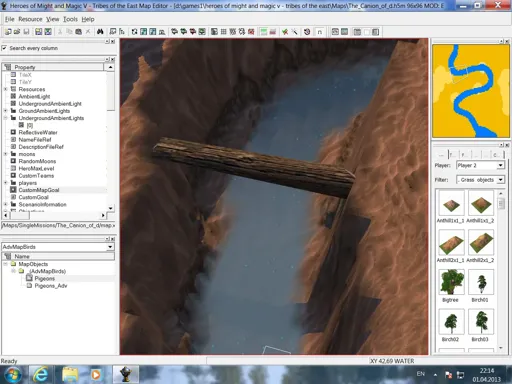The width and height of the screenshot is (512, 384).
Task: Expand the moons property node
Action: tap(5, 154)
